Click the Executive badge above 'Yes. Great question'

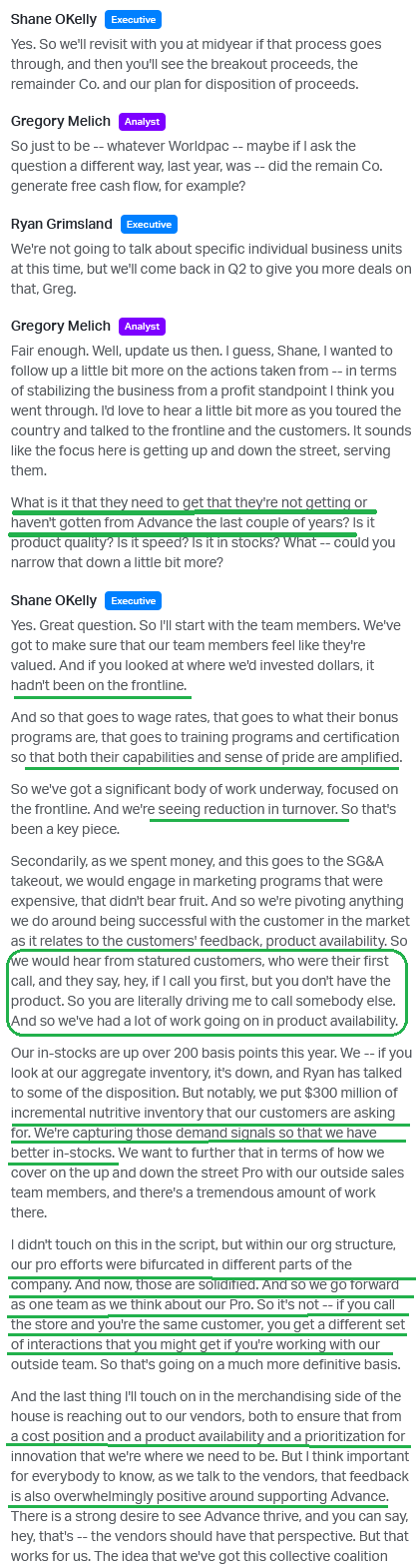[x=134, y=600]
